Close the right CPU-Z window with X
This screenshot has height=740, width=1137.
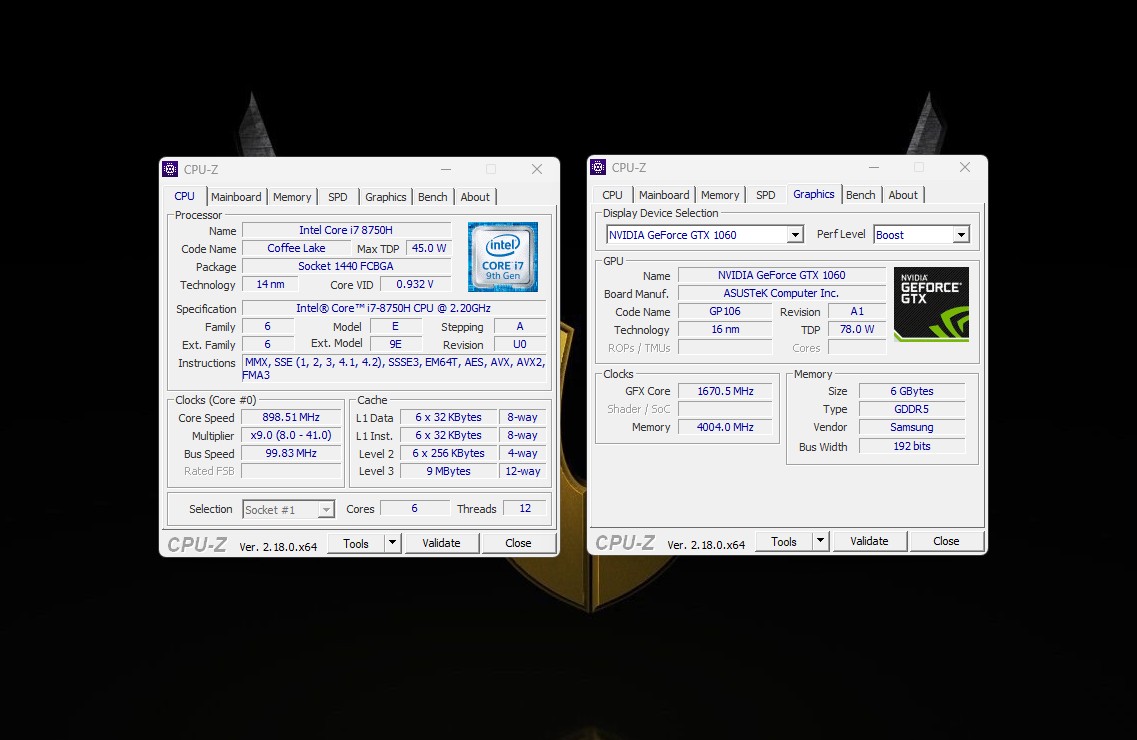click(x=964, y=167)
